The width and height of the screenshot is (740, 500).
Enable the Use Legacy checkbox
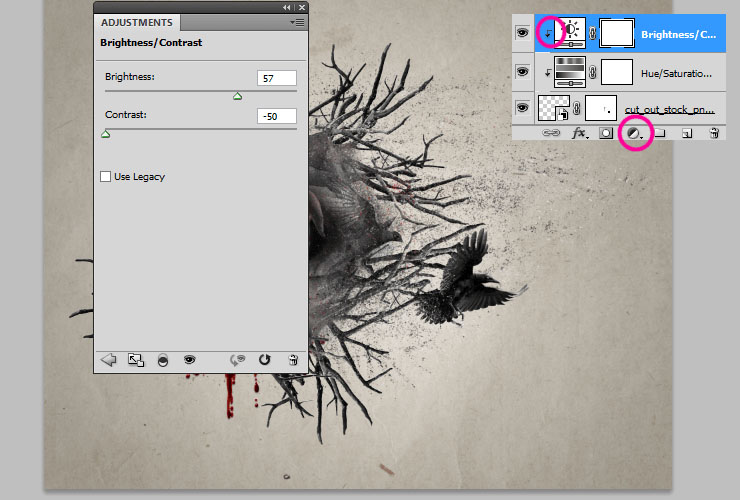tap(106, 177)
